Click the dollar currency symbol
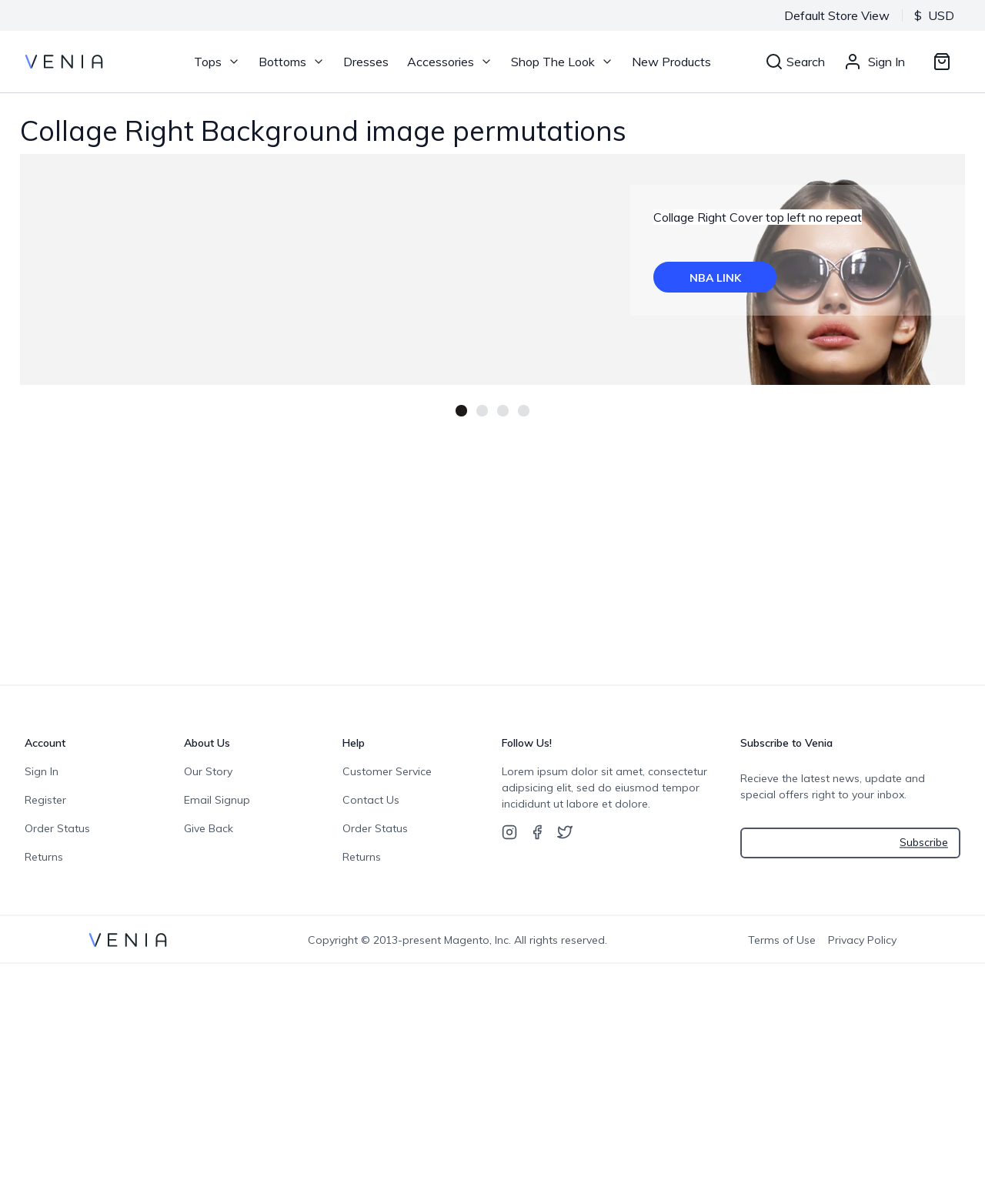This screenshot has width=985, height=1204. (918, 15)
